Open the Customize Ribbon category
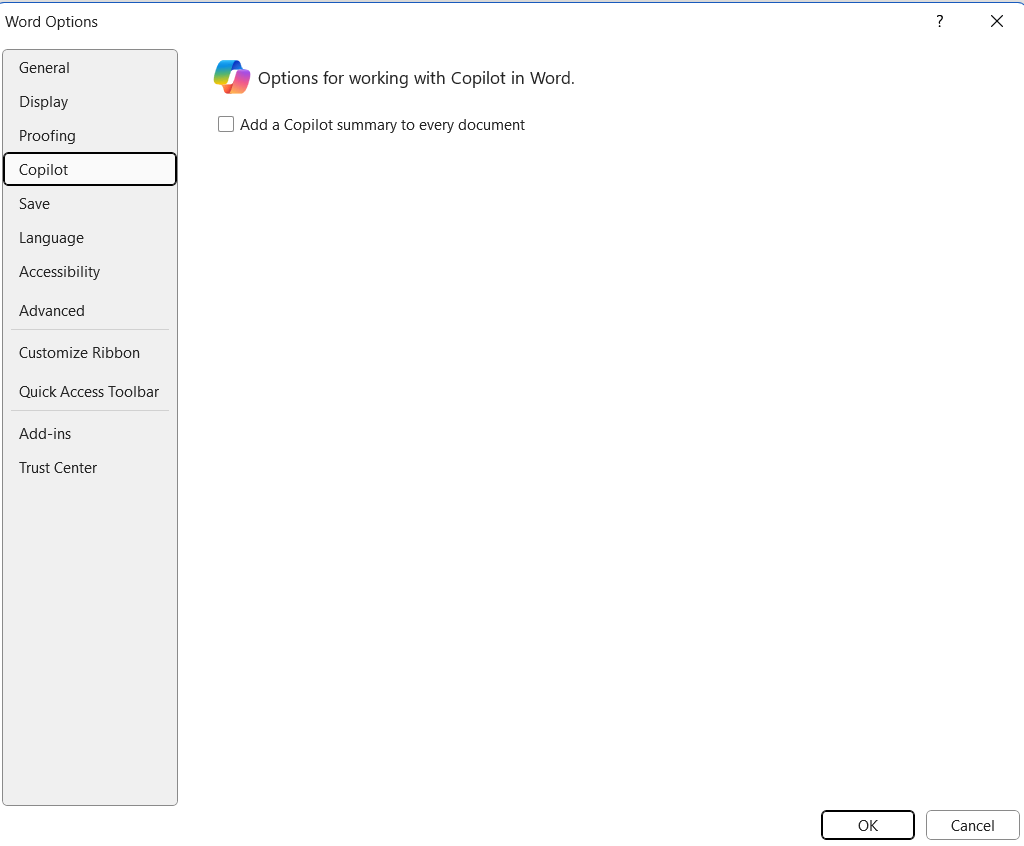Image resolution: width=1024 pixels, height=846 pixels. point(89,353)
